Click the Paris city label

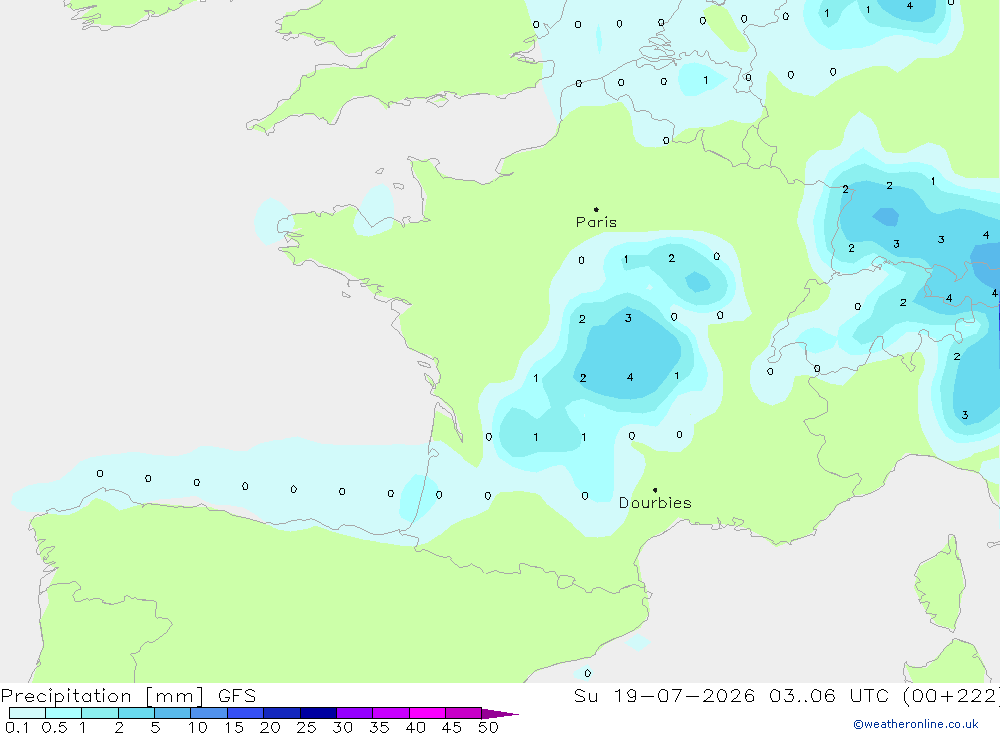(596, 222)
